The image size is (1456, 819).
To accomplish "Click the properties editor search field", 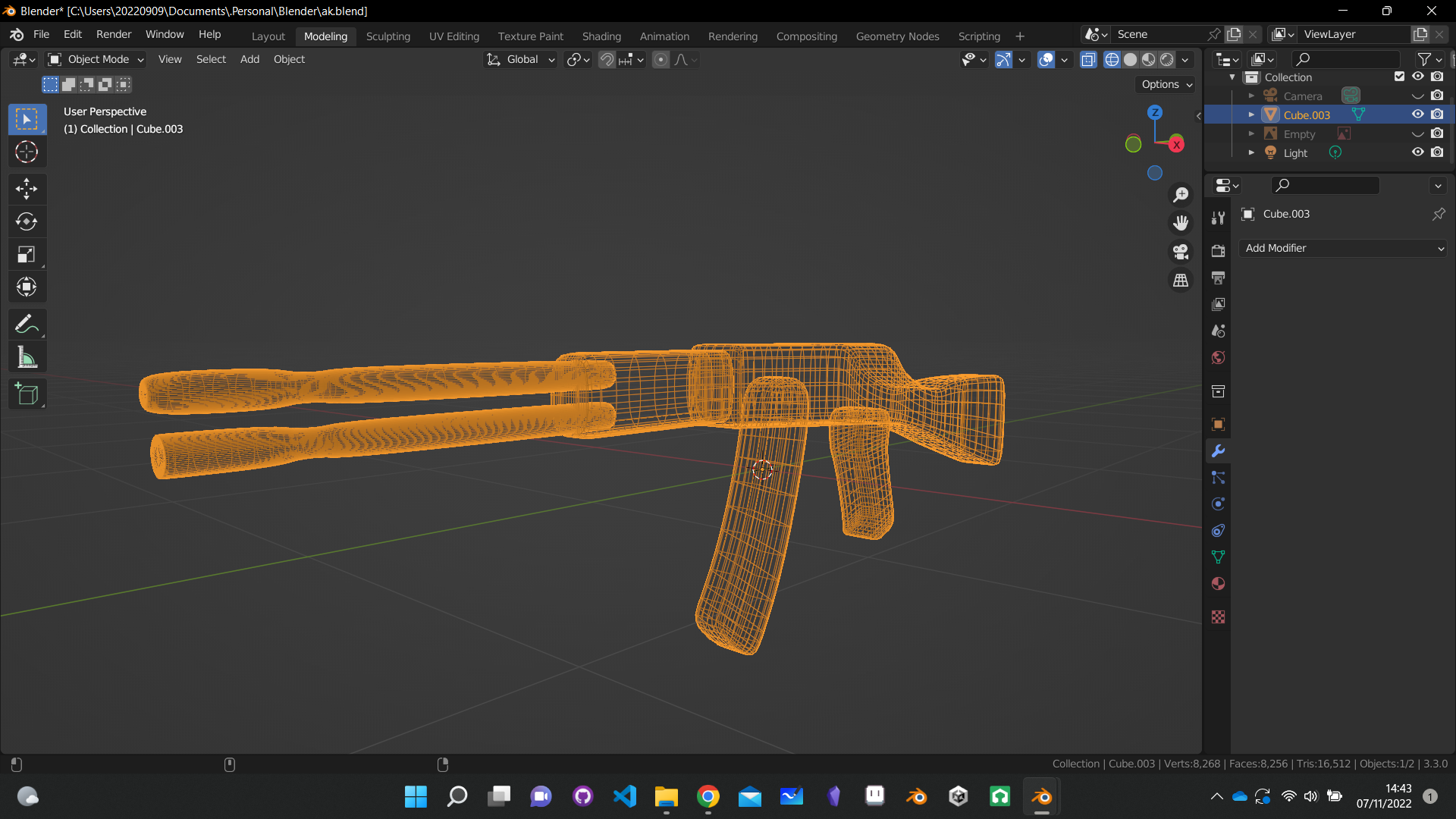I will (x=1324, y=185).
